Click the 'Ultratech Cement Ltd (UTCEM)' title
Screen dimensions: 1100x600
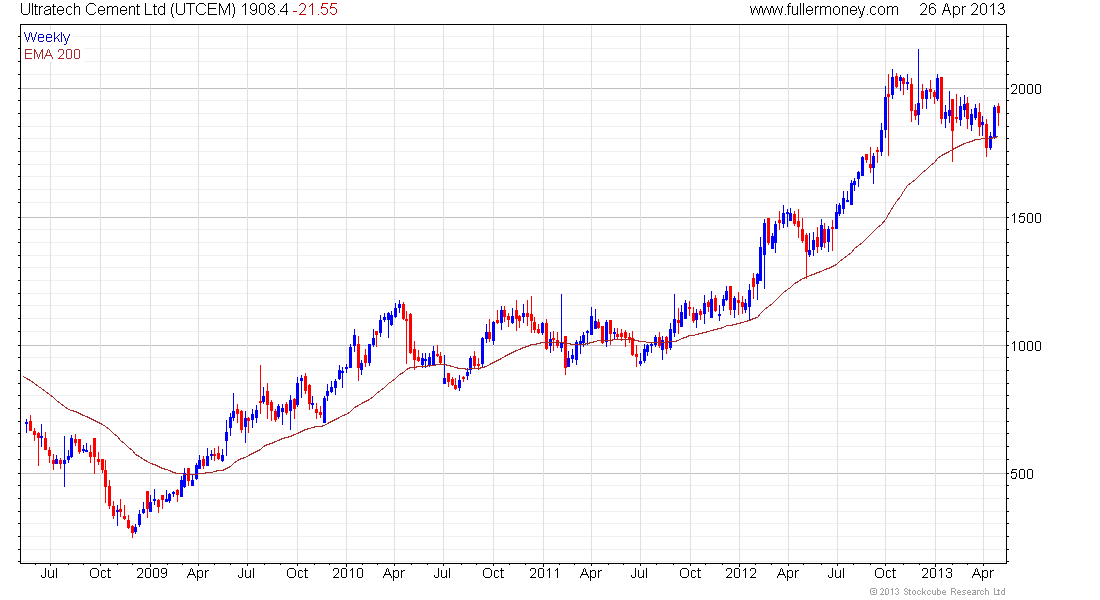tap(130, 10)
